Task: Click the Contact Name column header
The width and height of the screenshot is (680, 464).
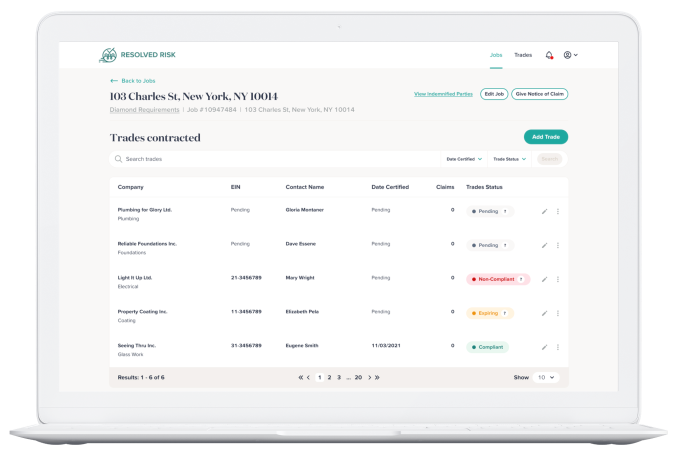Action: pyautogui.click(x=305, y=187)
